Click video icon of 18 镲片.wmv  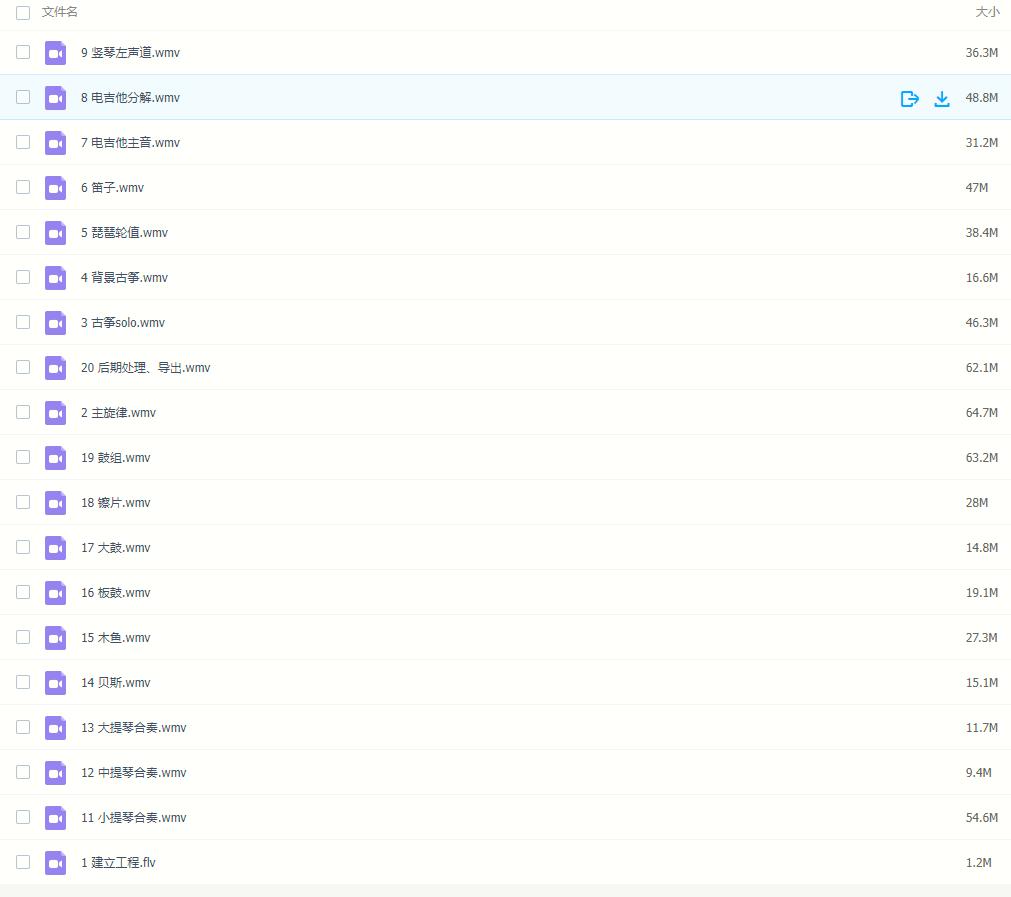pyautogui.click(x=55, y=503)
